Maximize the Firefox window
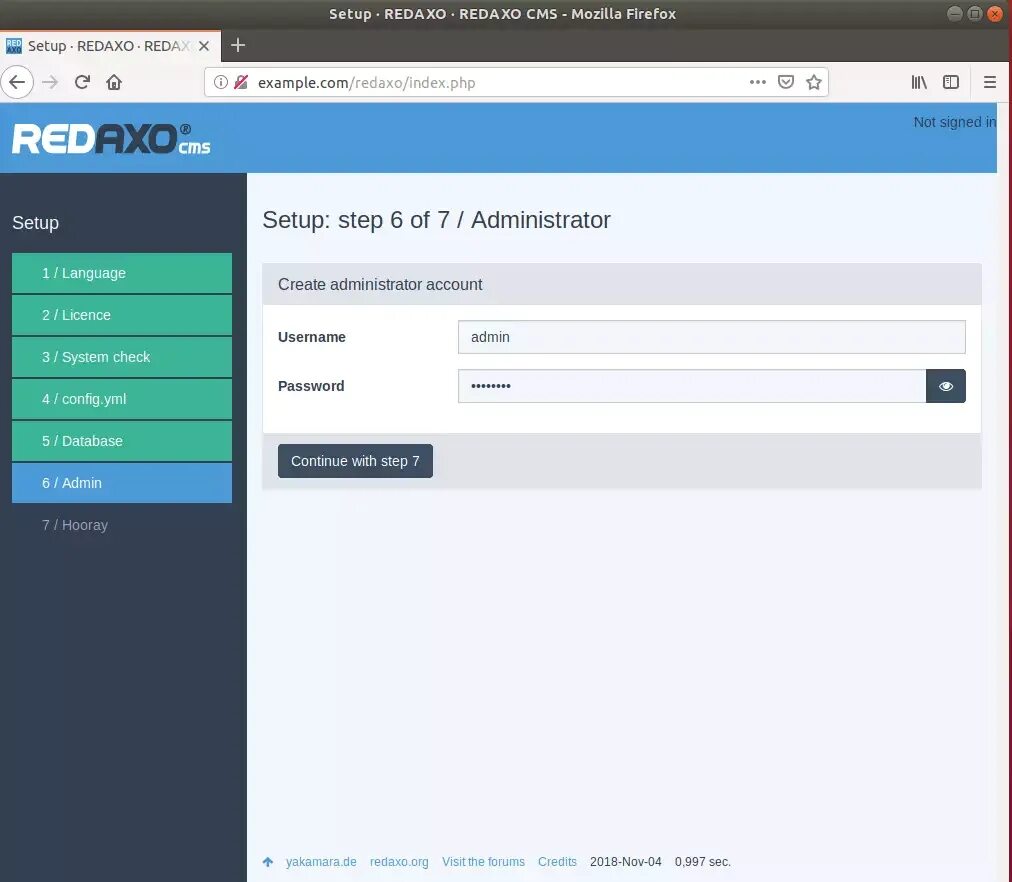This screenshot has height=882, width=1012. coord(975,14)
